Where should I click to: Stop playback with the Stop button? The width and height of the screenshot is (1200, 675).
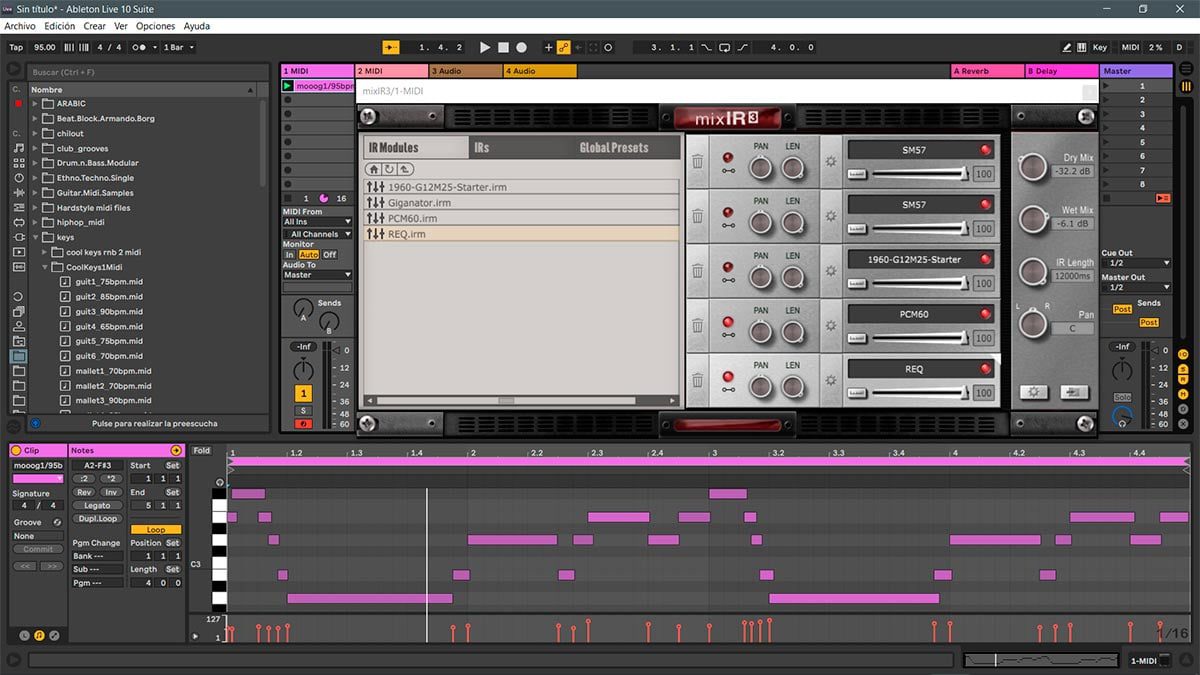click(x=504, y=47)
